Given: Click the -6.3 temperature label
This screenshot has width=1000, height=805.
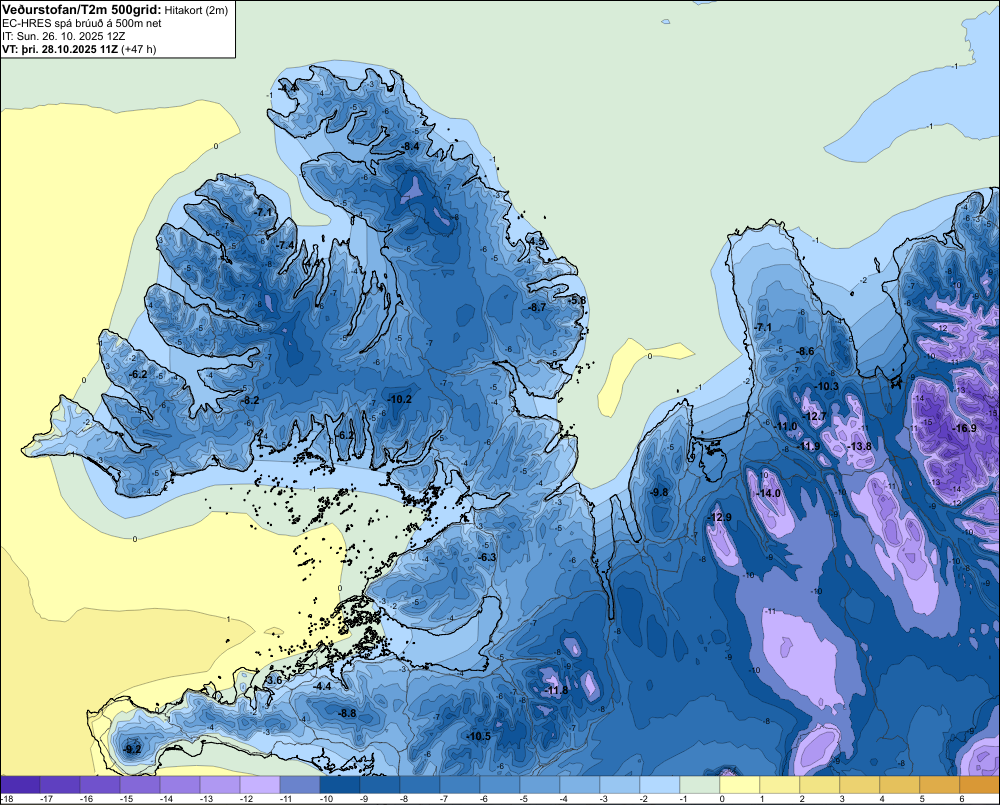Looking at the screenshot, I should pos(487,557).
